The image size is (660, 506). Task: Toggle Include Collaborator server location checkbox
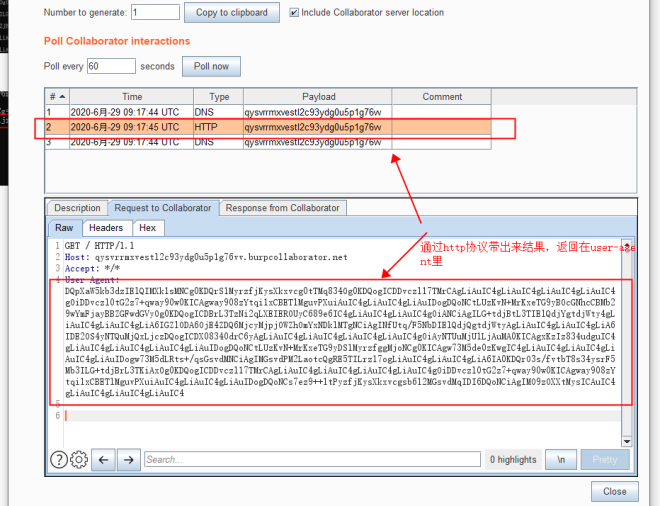coord(295,13)
